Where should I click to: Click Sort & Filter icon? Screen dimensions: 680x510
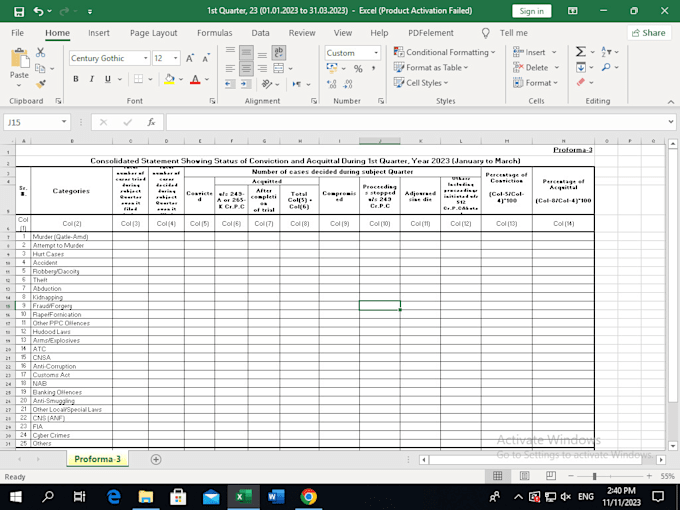606,52
